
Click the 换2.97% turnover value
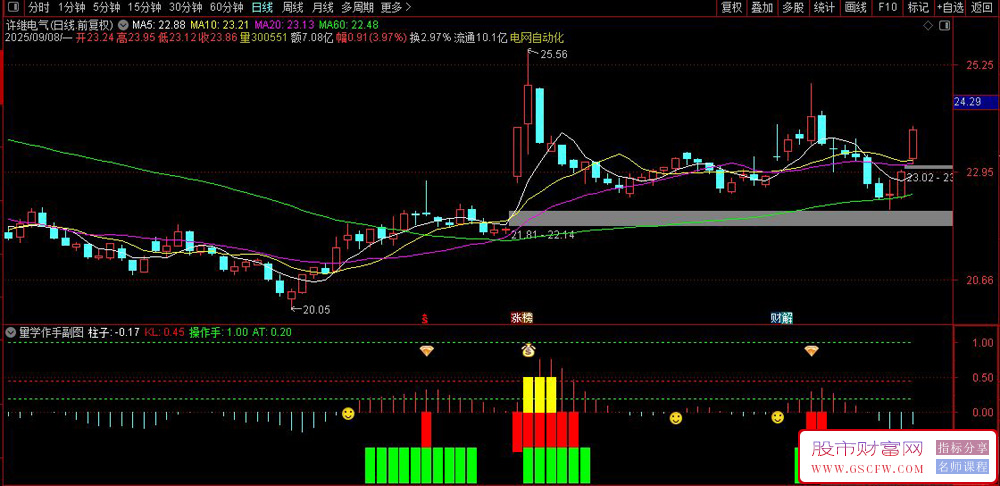coord(430,38)
